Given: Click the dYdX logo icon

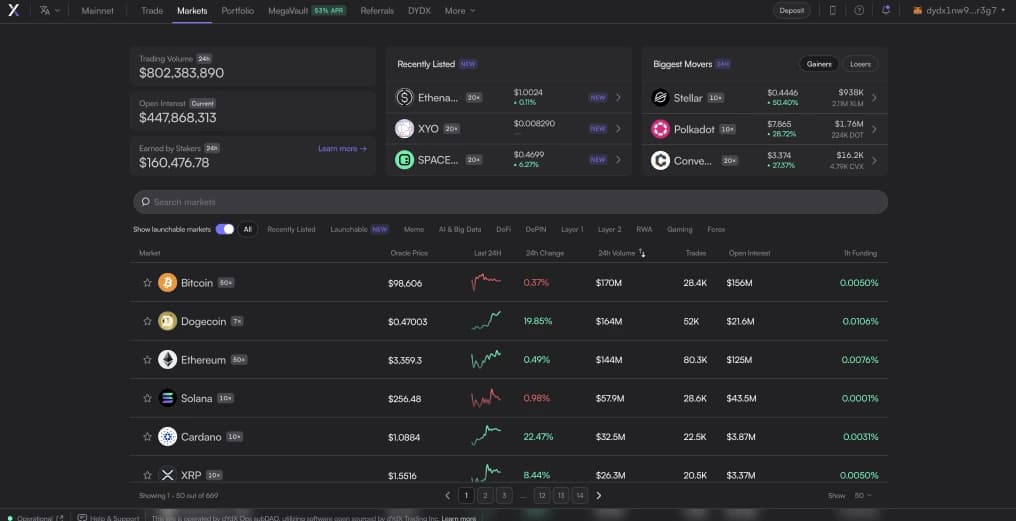Looking at the screenshot, I should 14,10.
